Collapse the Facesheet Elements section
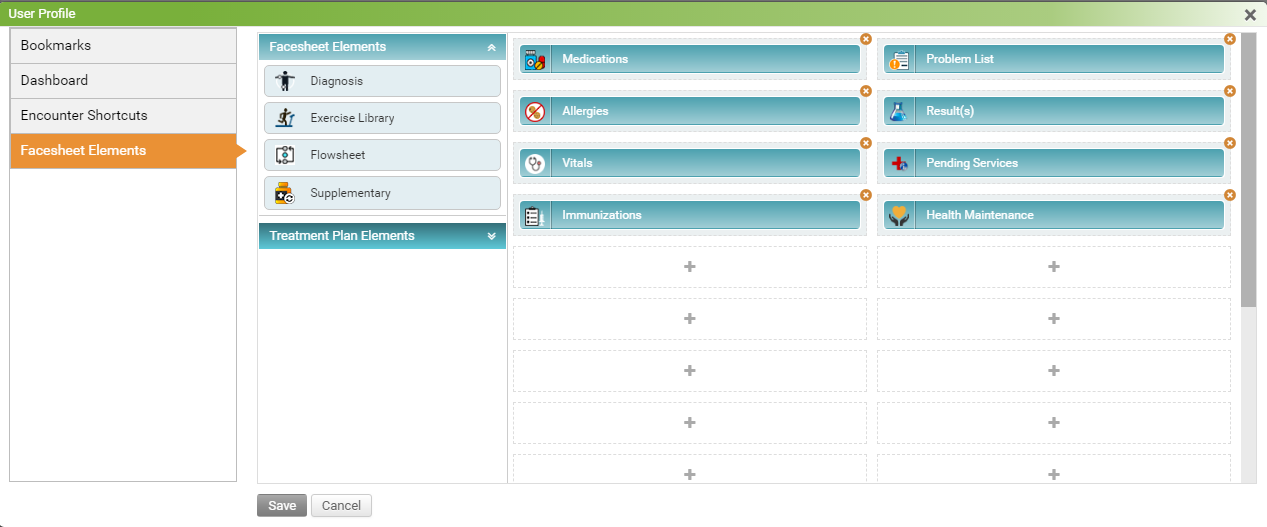Viewport: 1267px width, 527px height. point(490,47)
